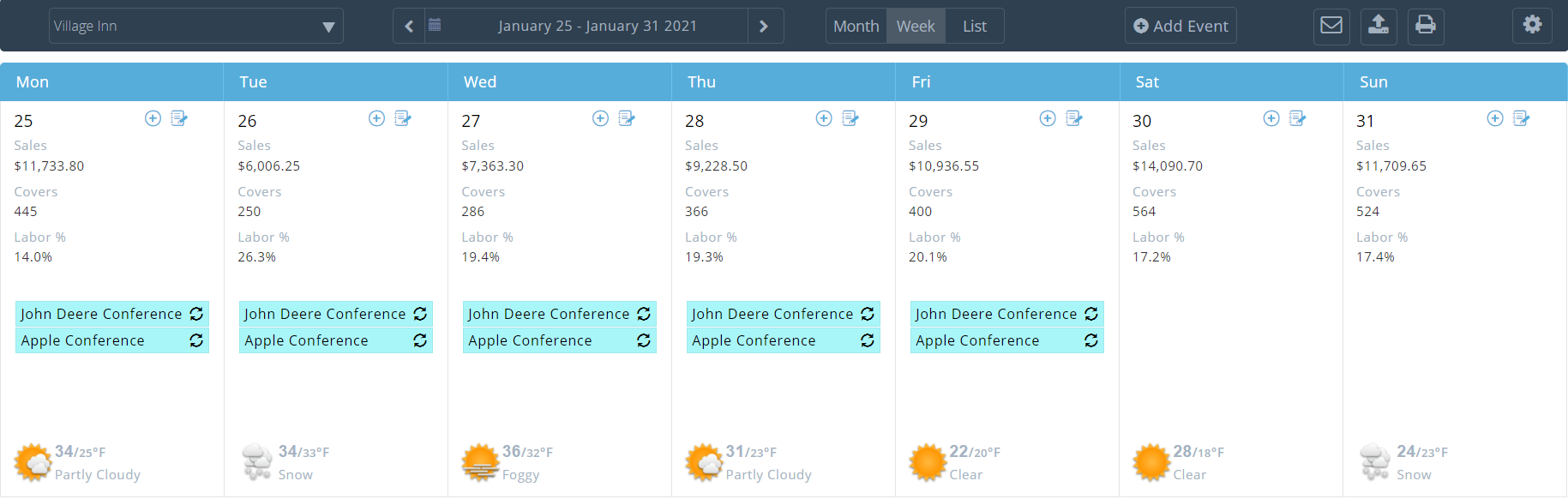Open Friday's John Deere Conference event
Image resolution: width=1568 pixels, height=499 pixels.
tap(995, 314)
